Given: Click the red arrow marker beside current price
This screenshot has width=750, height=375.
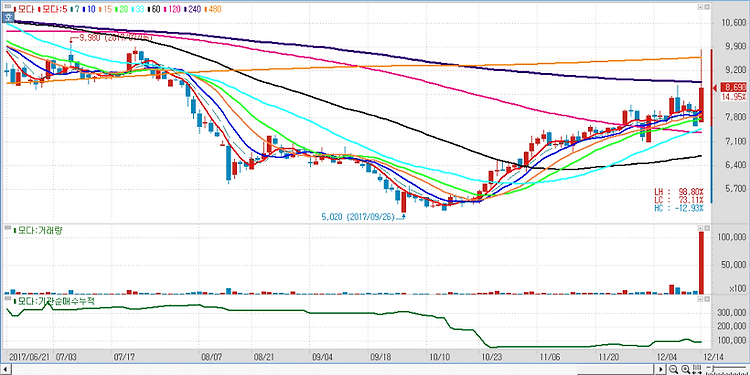Looking at the screenshot, I should [x=716, y=88].
